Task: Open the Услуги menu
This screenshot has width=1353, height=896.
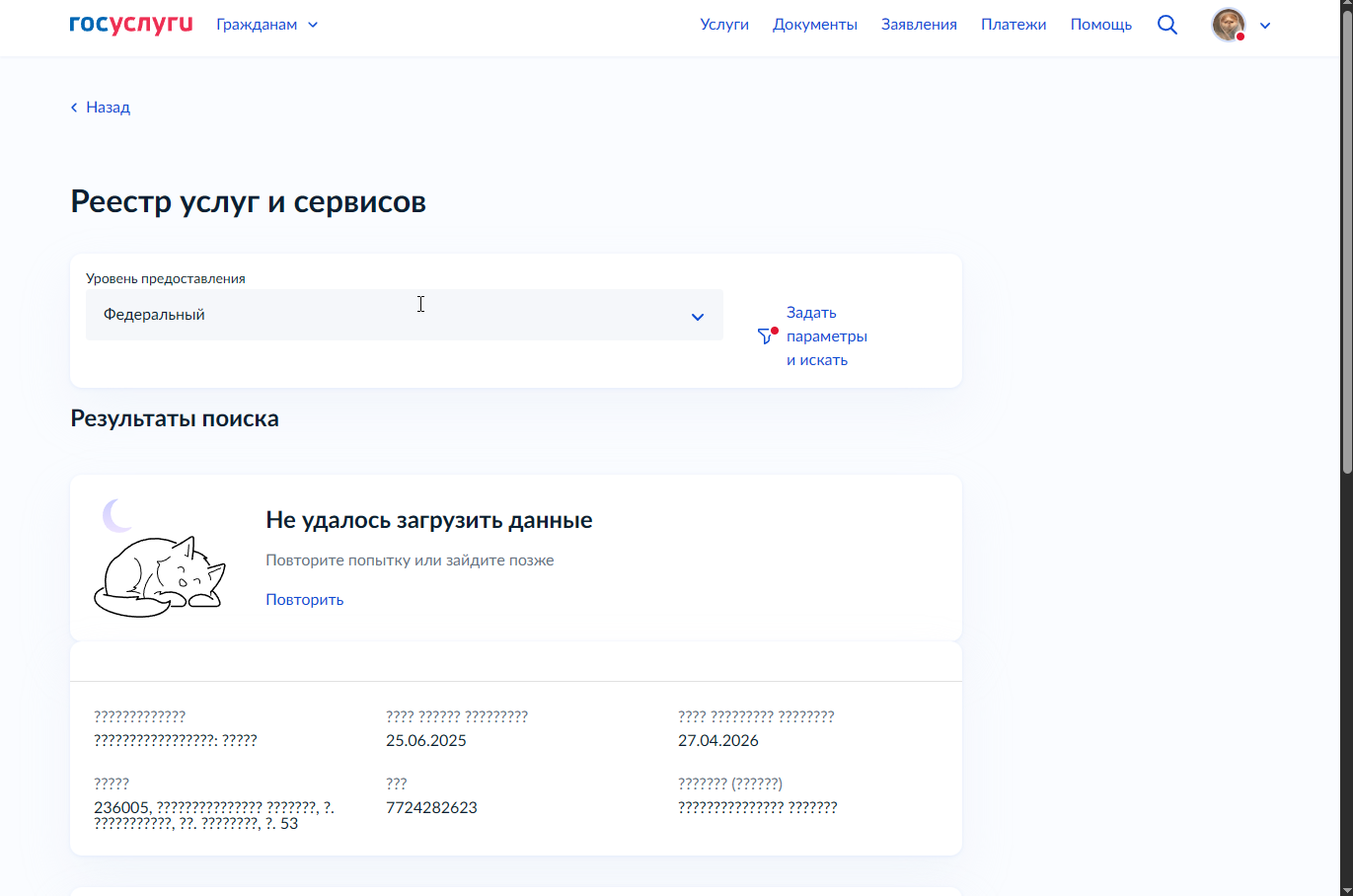Action: (724, 25)
